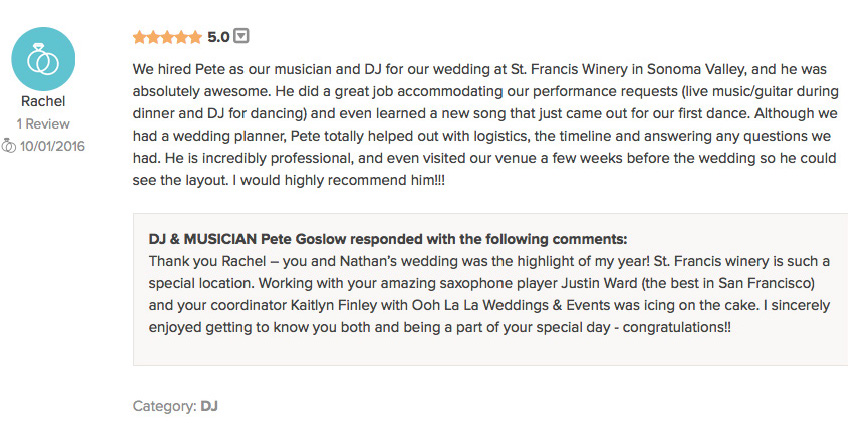Image resolution: width=848 pixels, height=427 pixels.
Task: Open reviewer Rachel's profile name
Action: tap(43, 101)
